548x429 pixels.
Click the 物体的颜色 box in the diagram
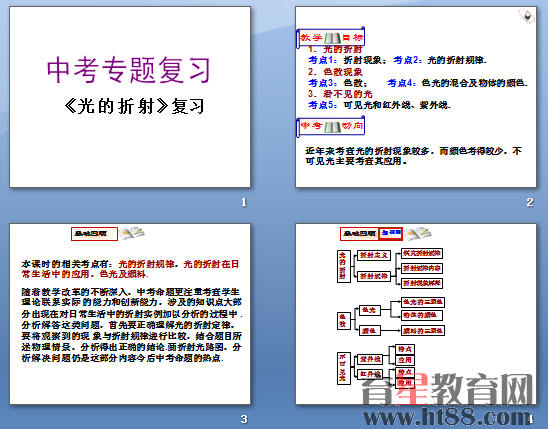[x=422, y=315]
